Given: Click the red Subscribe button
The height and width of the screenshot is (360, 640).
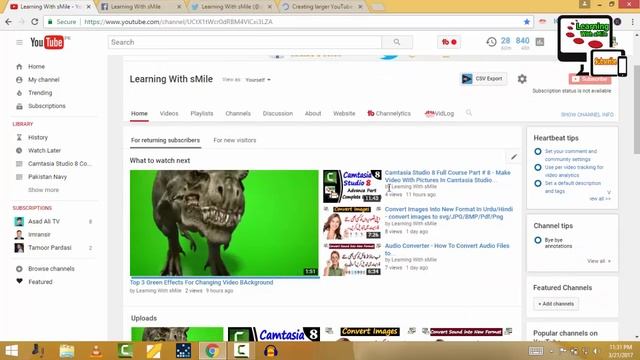Looking at the screenshot, I should click(590, 79).
